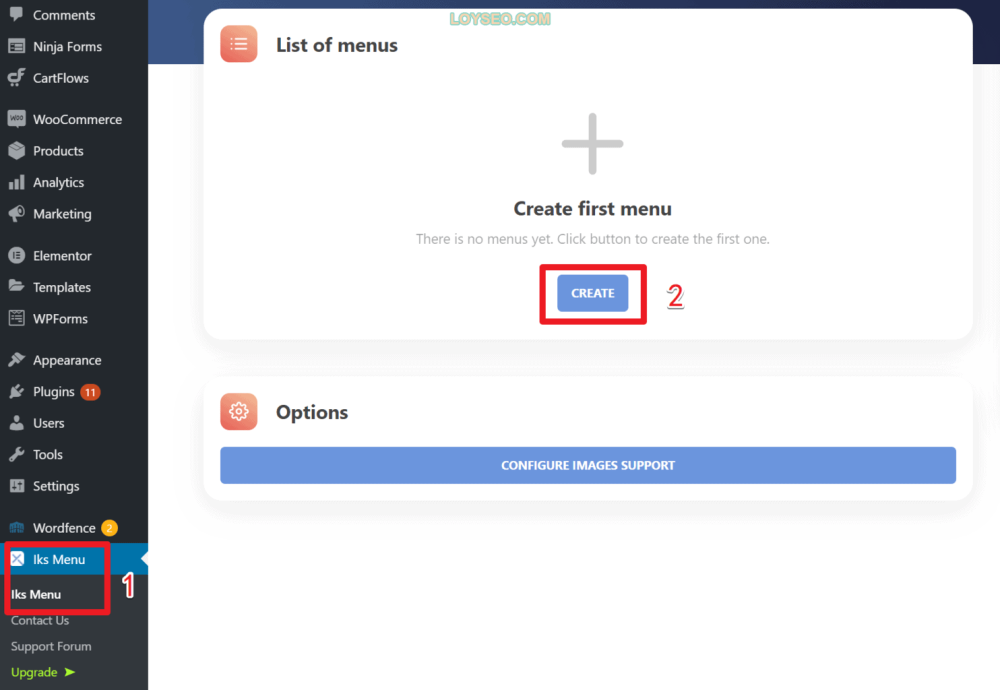Click the Plugins update count badge
The width and height of the screenshot is (1000, 690).
point(90,392)
